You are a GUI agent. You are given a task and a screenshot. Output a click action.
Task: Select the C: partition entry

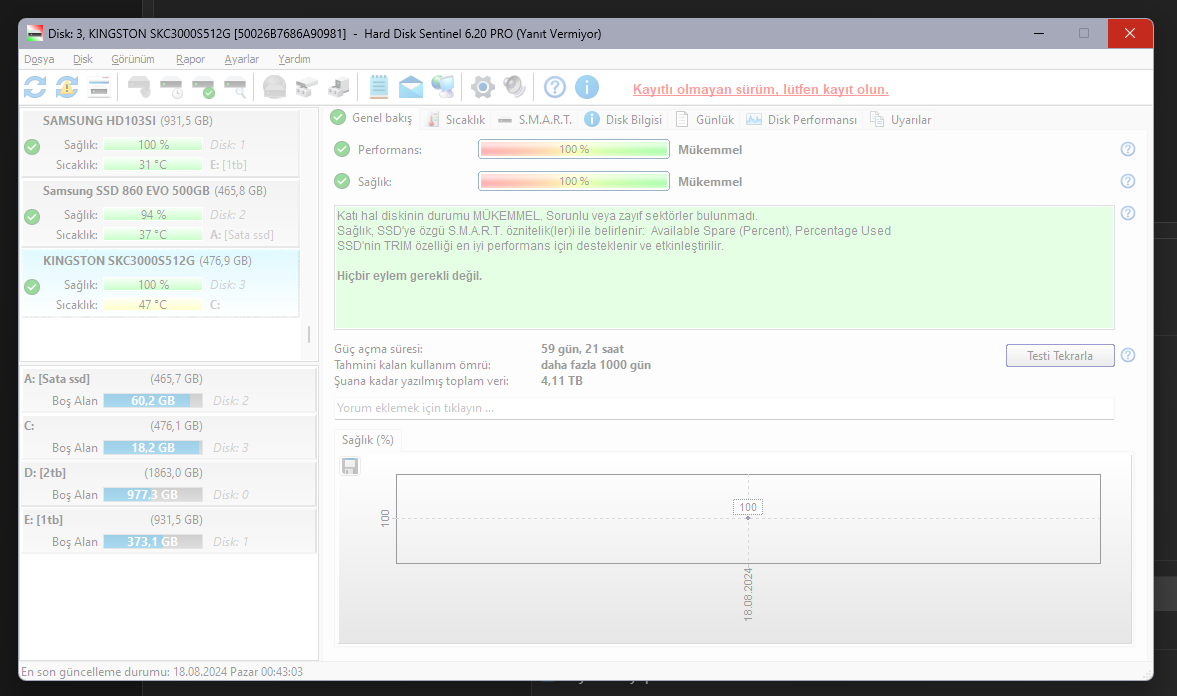click(168, 436)
